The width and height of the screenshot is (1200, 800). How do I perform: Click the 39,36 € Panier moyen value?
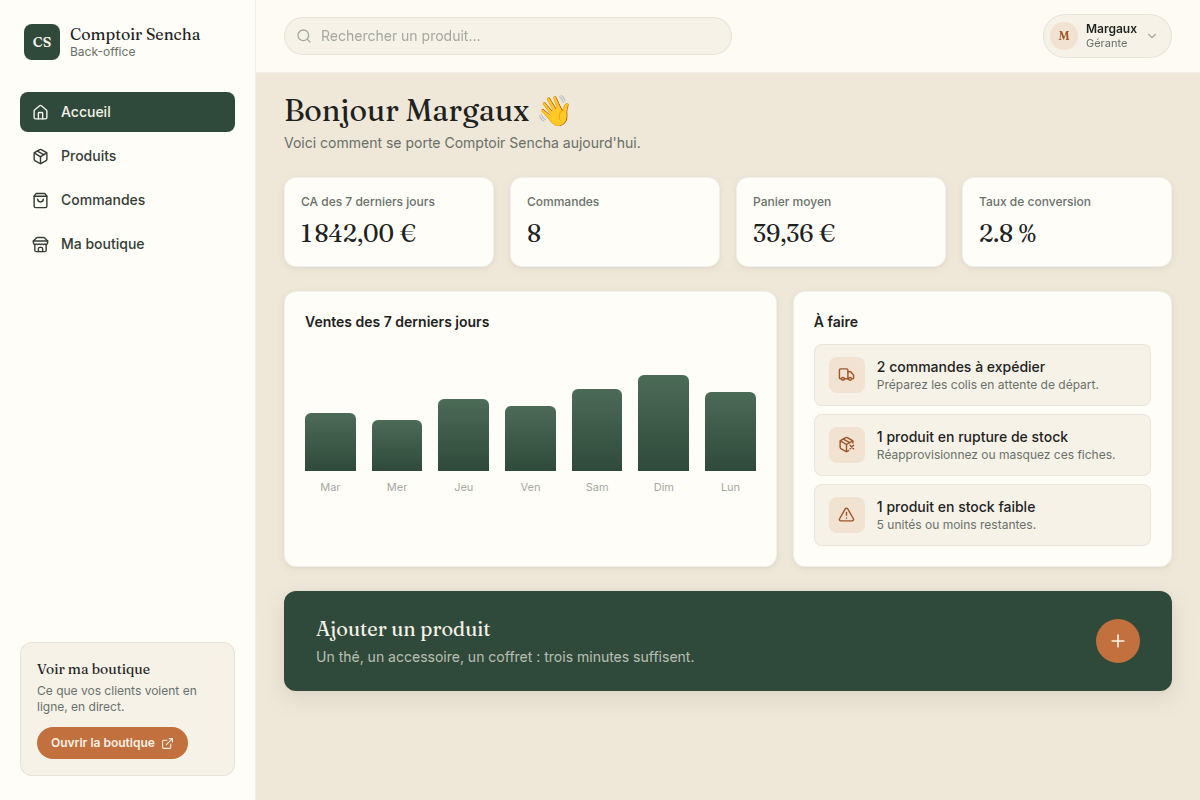[794, 233]
